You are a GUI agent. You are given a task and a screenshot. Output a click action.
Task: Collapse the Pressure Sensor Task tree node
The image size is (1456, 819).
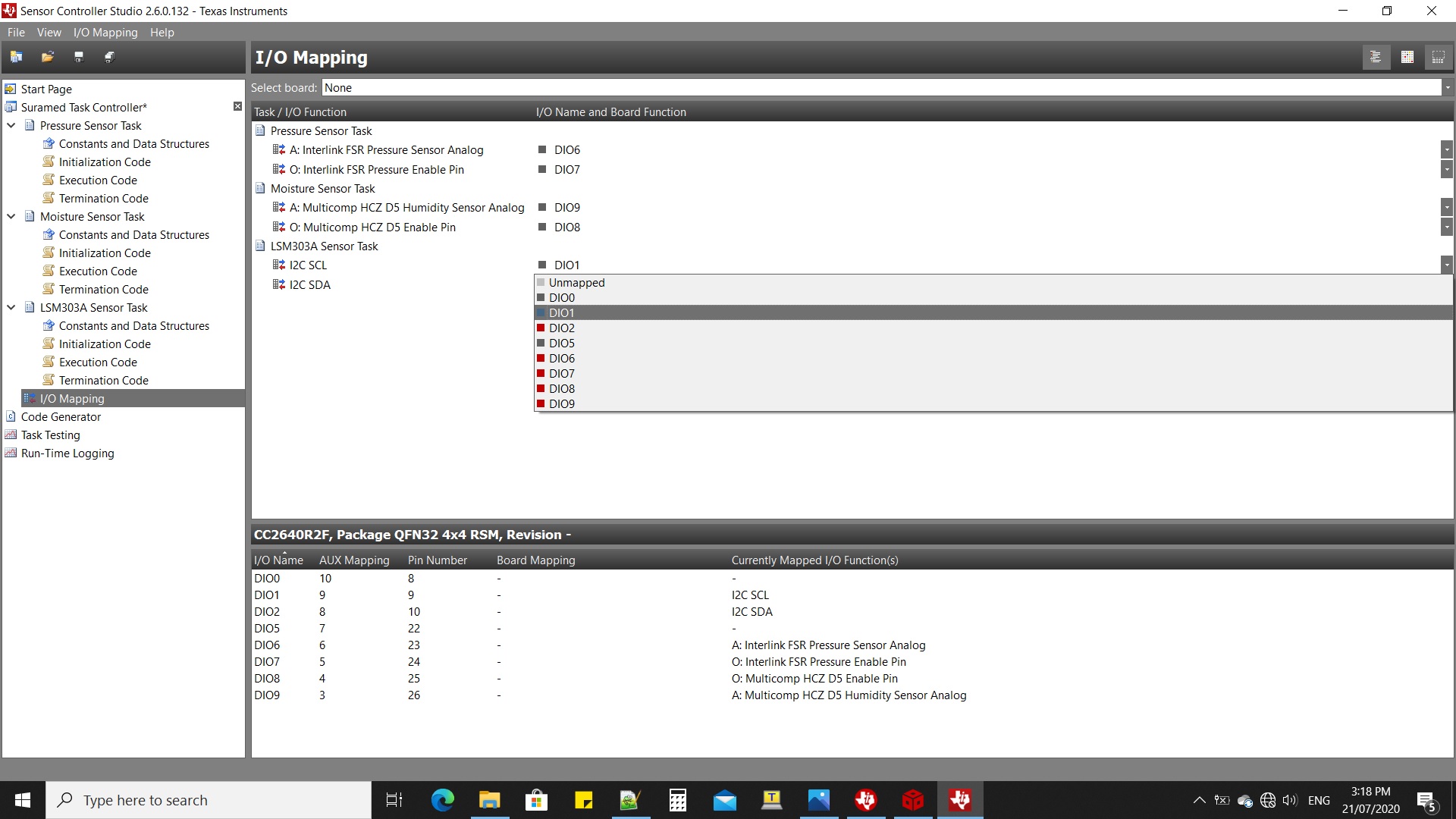(x=11, y=126)
